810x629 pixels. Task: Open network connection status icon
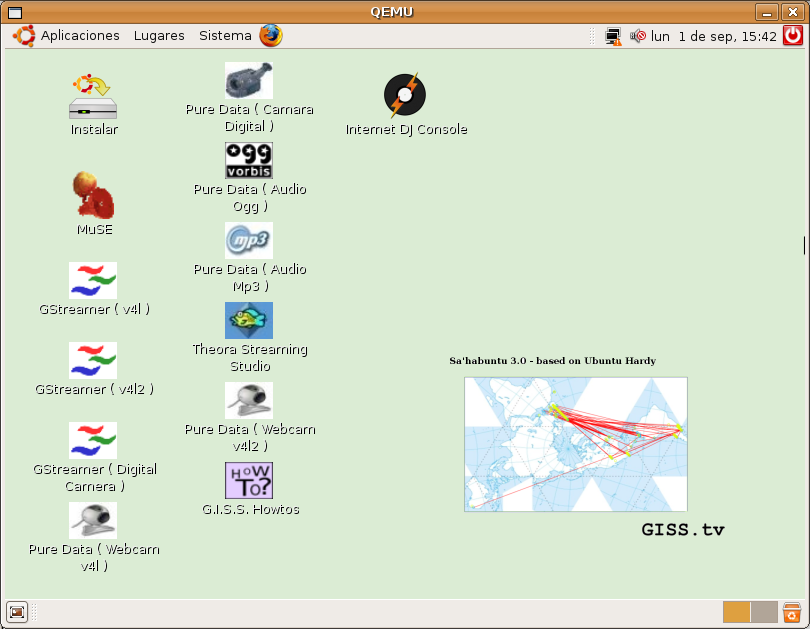[613, 37]
